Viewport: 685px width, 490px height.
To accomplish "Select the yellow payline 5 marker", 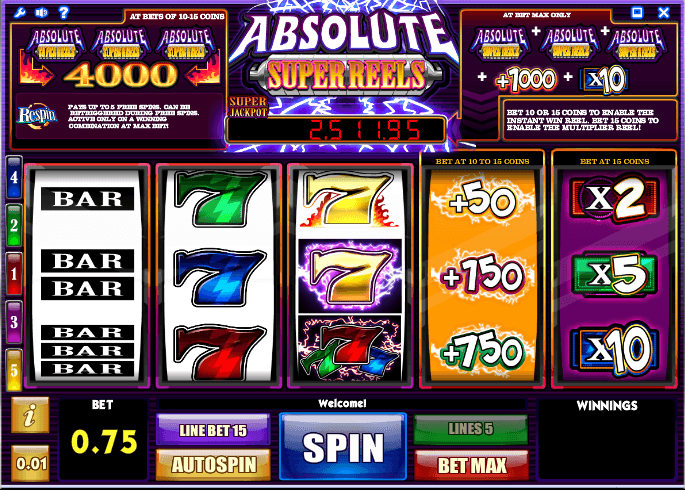I will pos(14,370).
